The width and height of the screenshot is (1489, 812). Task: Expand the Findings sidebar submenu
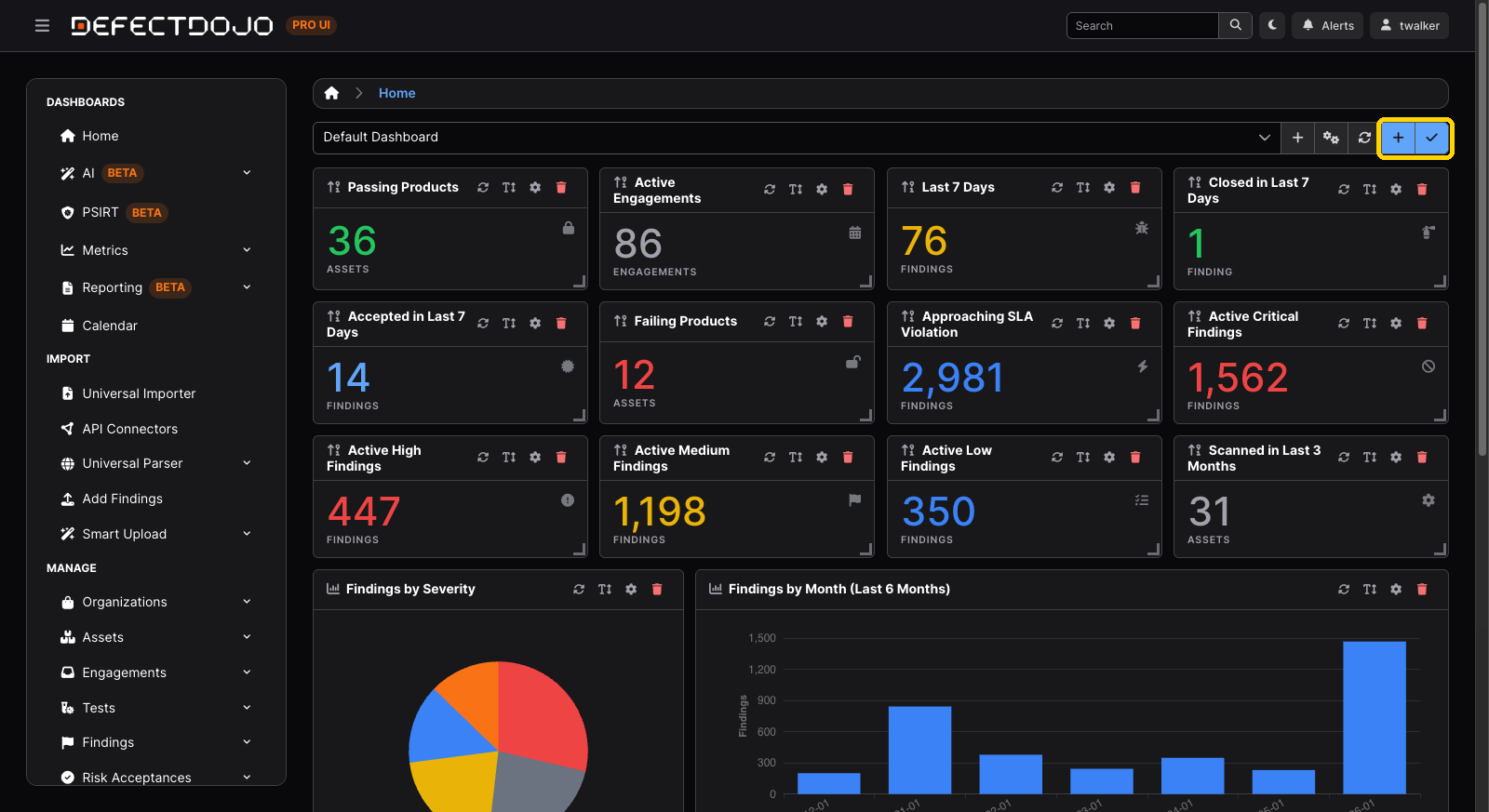click(x=156, y=742)
